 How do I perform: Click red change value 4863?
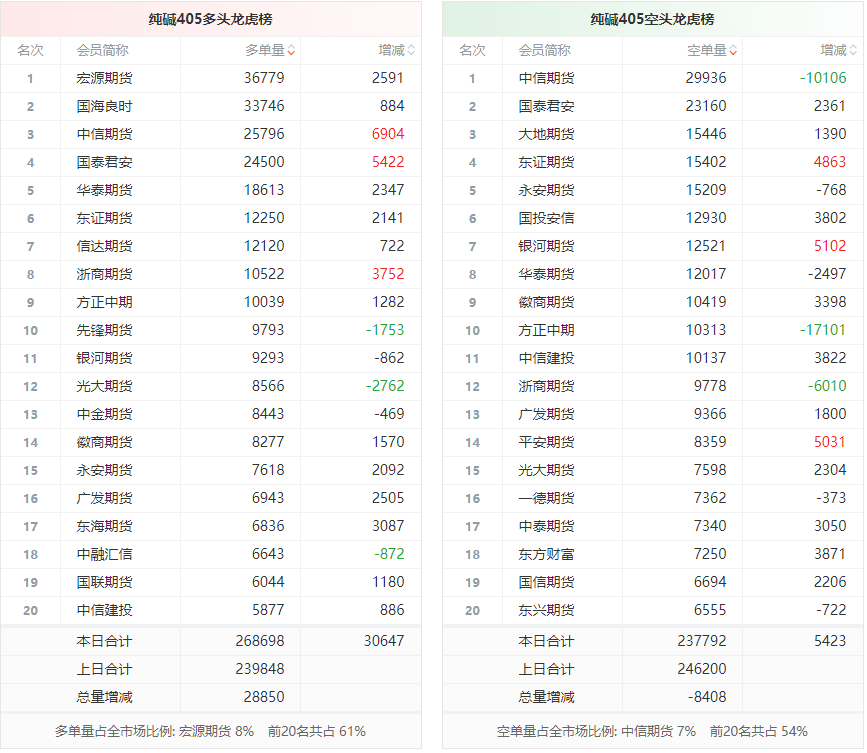tap(830, 162)
